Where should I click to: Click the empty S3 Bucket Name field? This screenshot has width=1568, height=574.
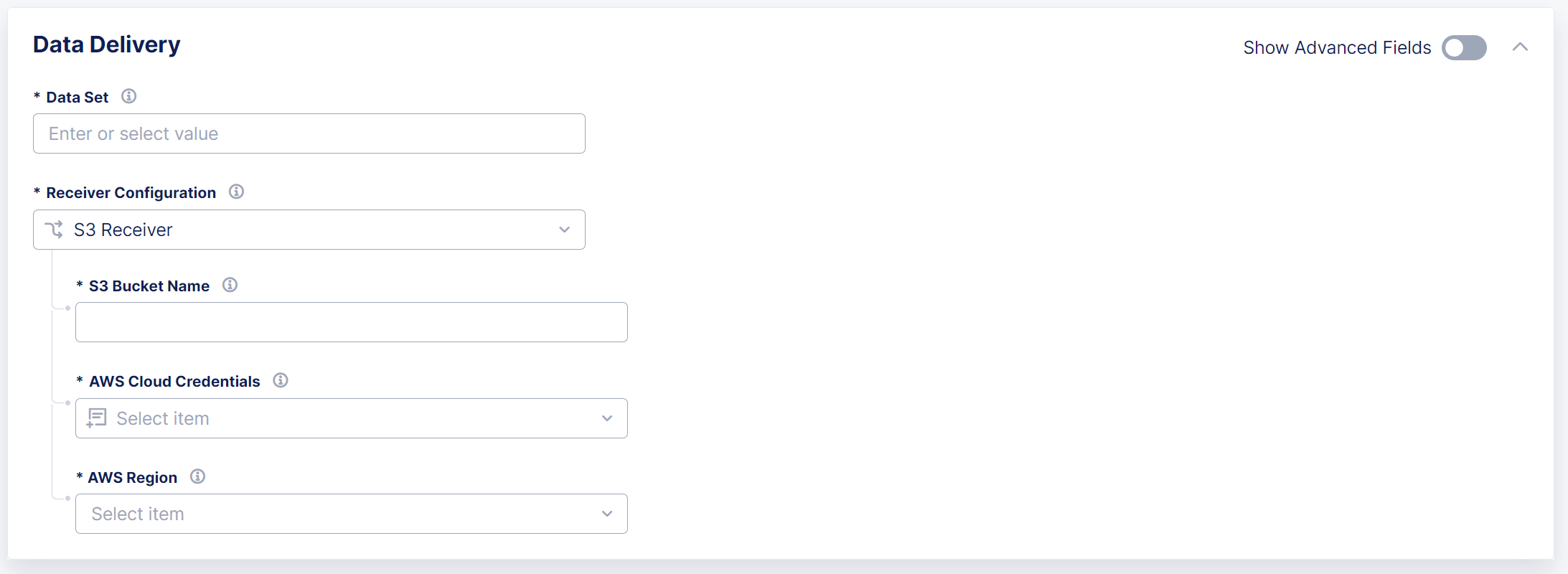[x=351, y=322]
